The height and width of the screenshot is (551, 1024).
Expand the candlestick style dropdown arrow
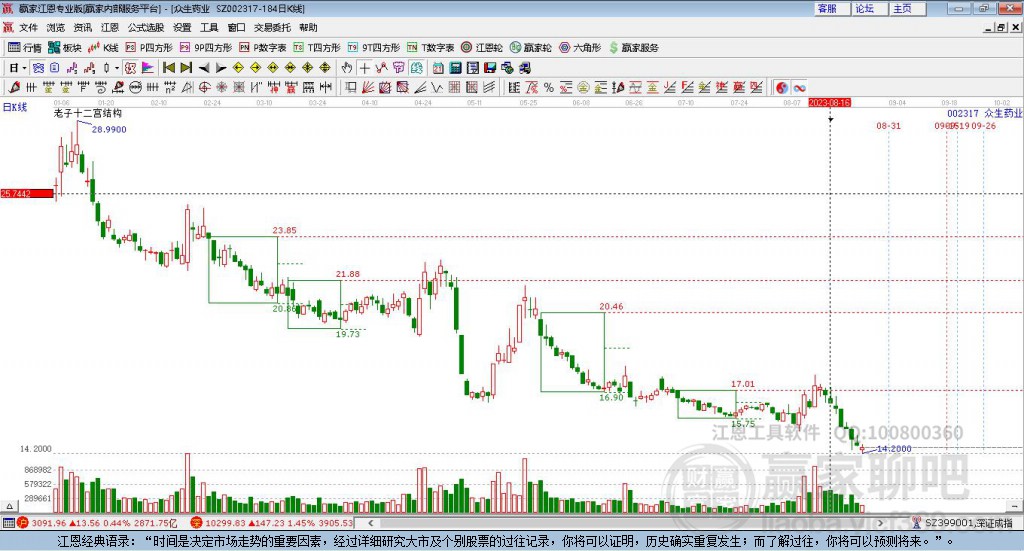click(x=117, y=68)
